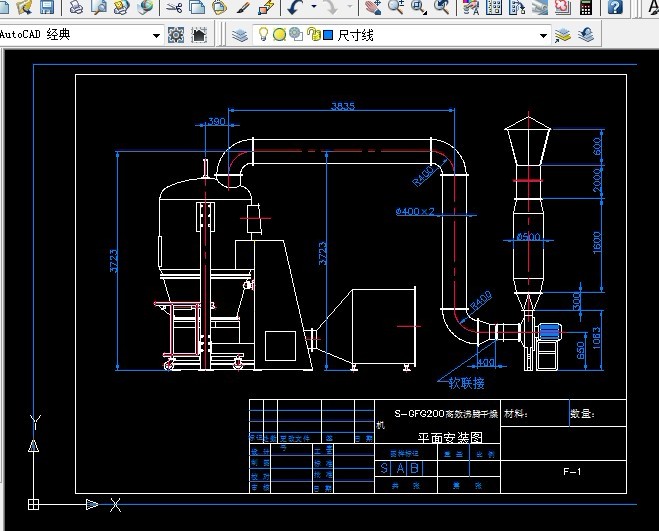Viewport: 659px width, 531px height.
Task: Select the 数量: label in title block
Action: coord(583,414)
